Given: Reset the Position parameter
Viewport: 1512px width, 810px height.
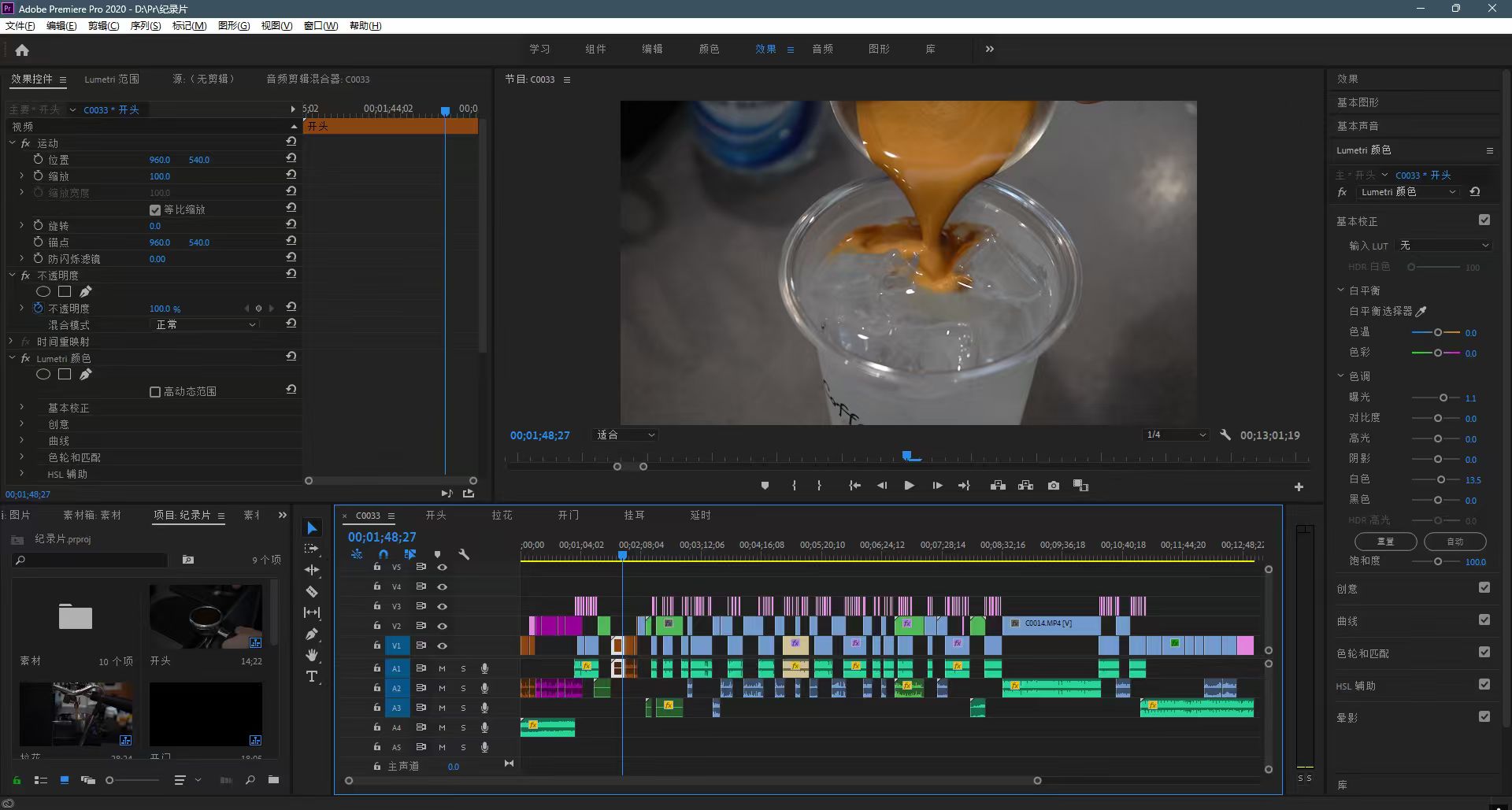Looking at the screenshot, I should [x=291, y=157].
